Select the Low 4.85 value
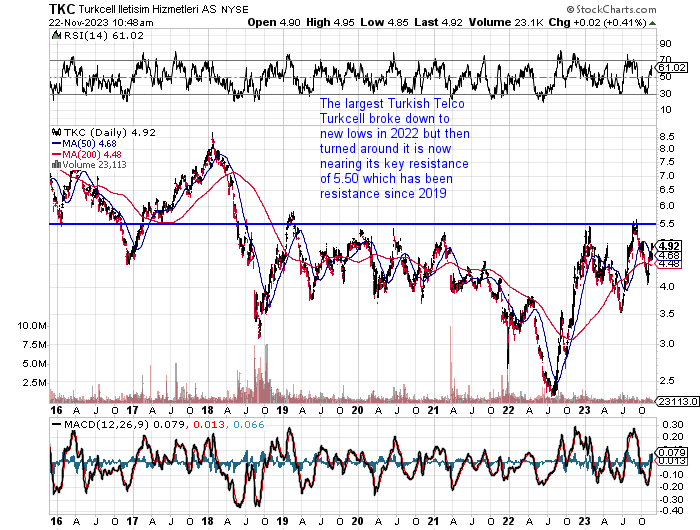The width and height of the screenshot is (700, 530). click(384, 22)
